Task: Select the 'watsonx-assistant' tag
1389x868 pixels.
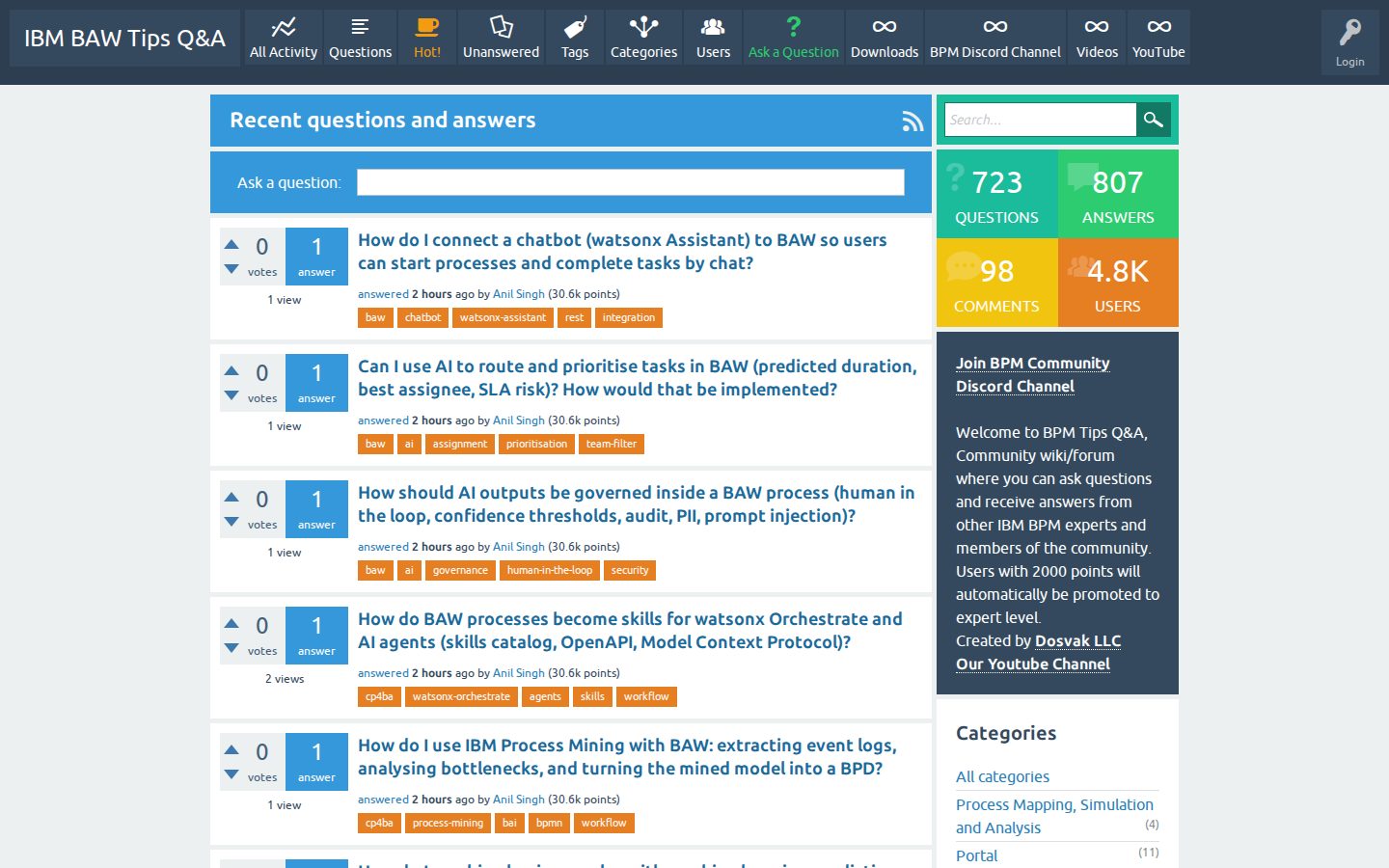Action: (503, 317)
